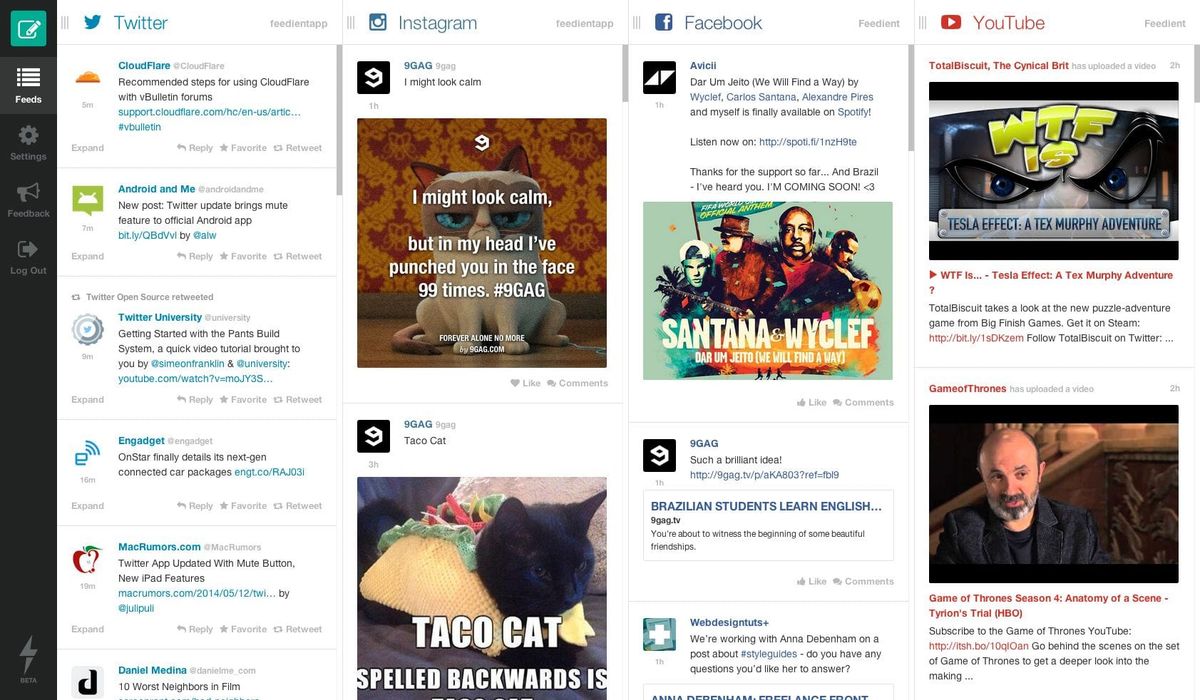Viewport: 1200px width, 700px height.
Task: Favorite the Twitter University tweet
Action: tap(243, 399)
